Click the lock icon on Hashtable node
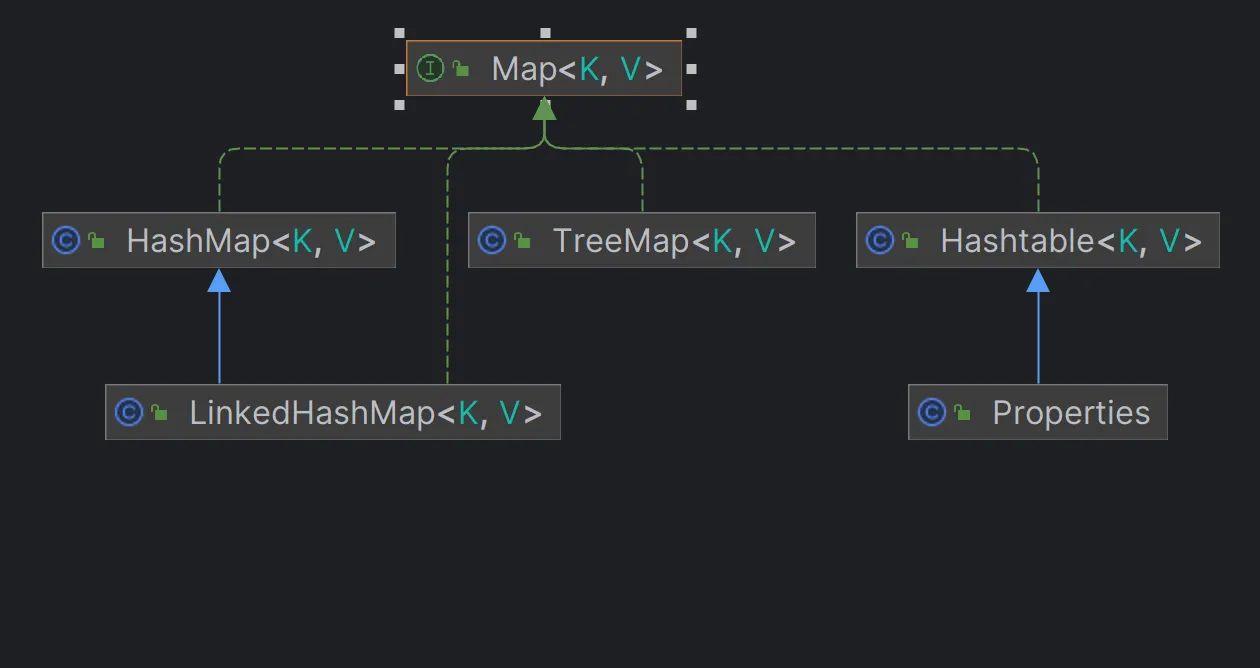 (910, 241)
